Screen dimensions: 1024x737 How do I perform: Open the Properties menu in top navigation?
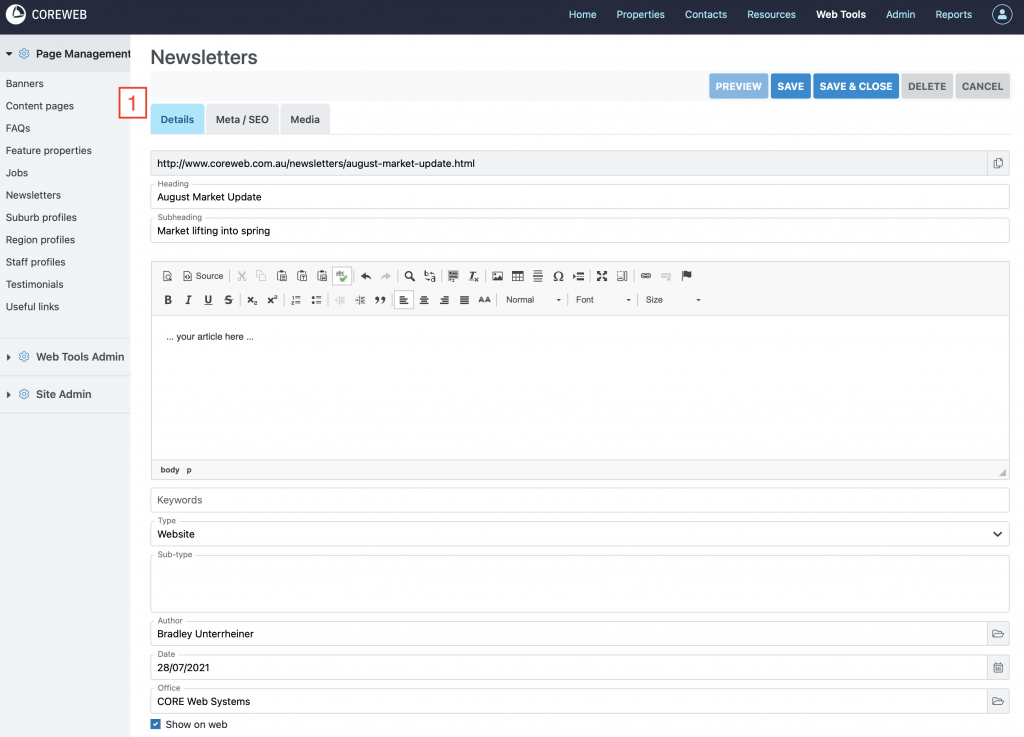[640, 15]
